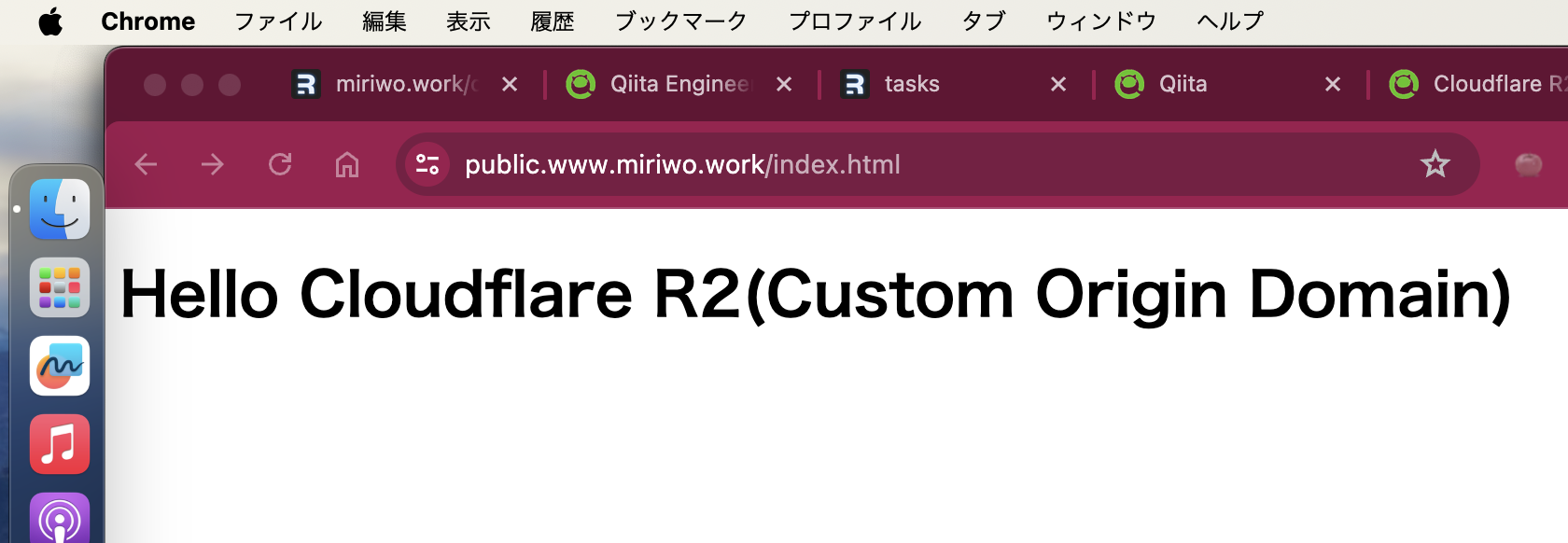The width and height of the screenshot is (1568, 543).
Task: Open Music from the Dock
Action: tap(60, 444)
